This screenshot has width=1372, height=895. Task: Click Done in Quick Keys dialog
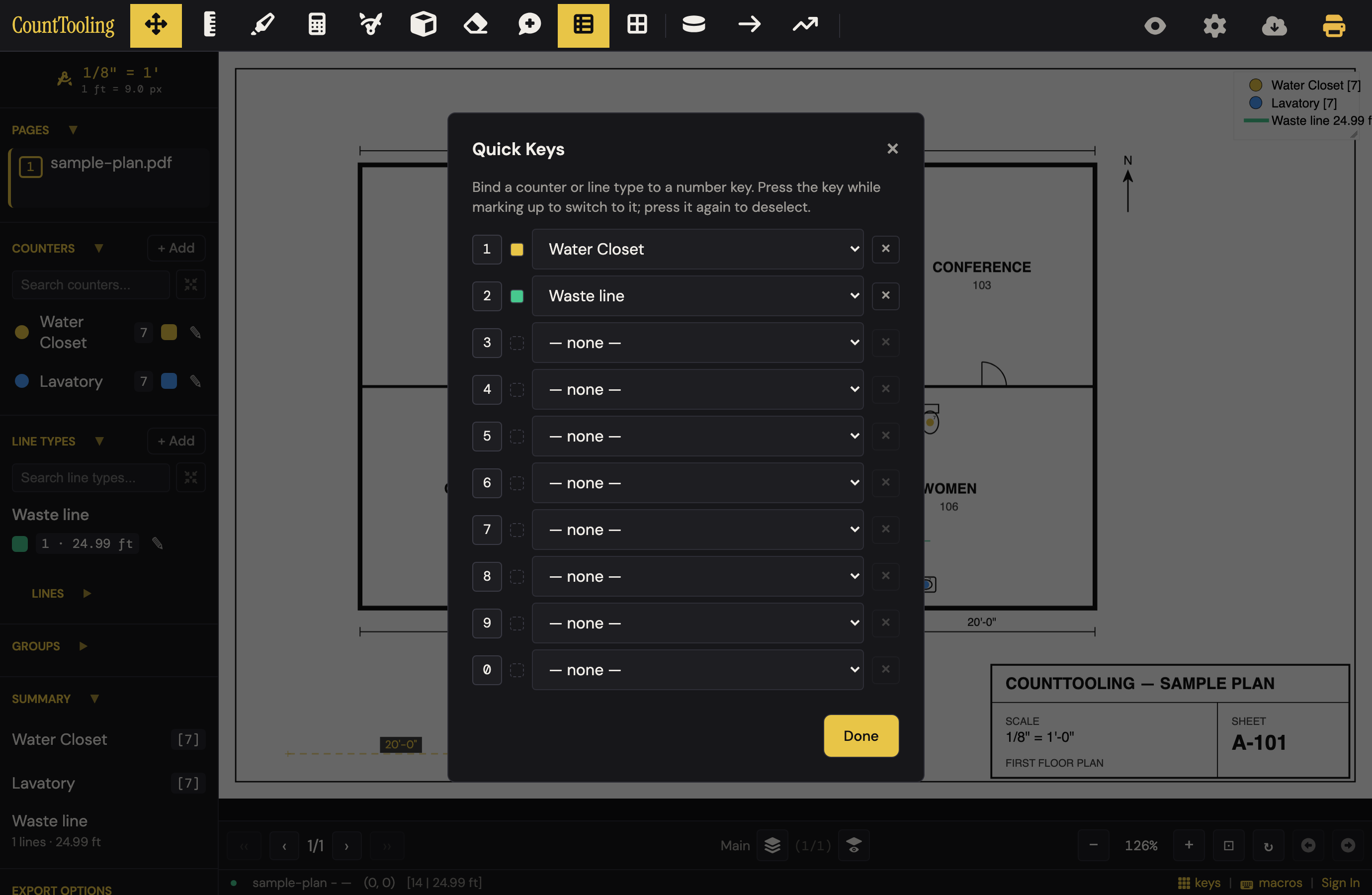coord(861,736)
